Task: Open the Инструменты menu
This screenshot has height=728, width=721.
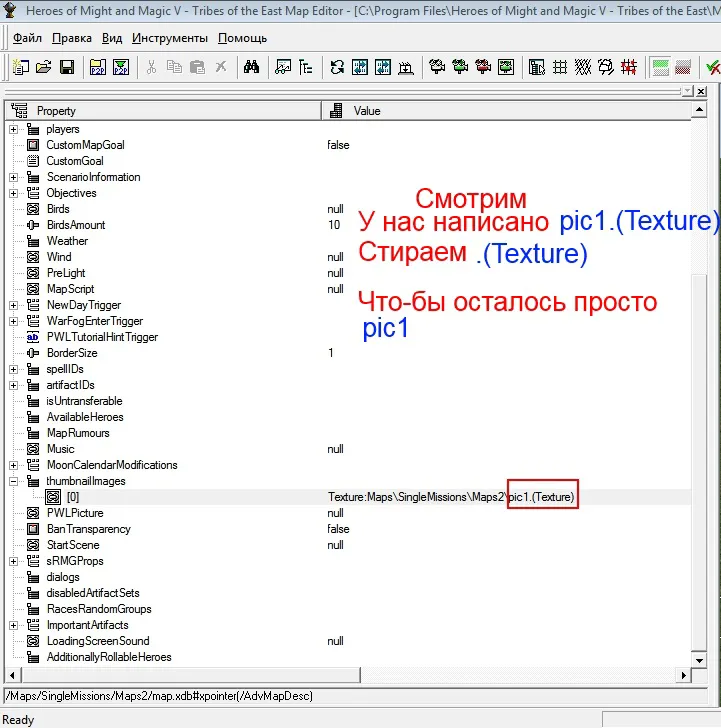Action: click(x=170, y=38)
